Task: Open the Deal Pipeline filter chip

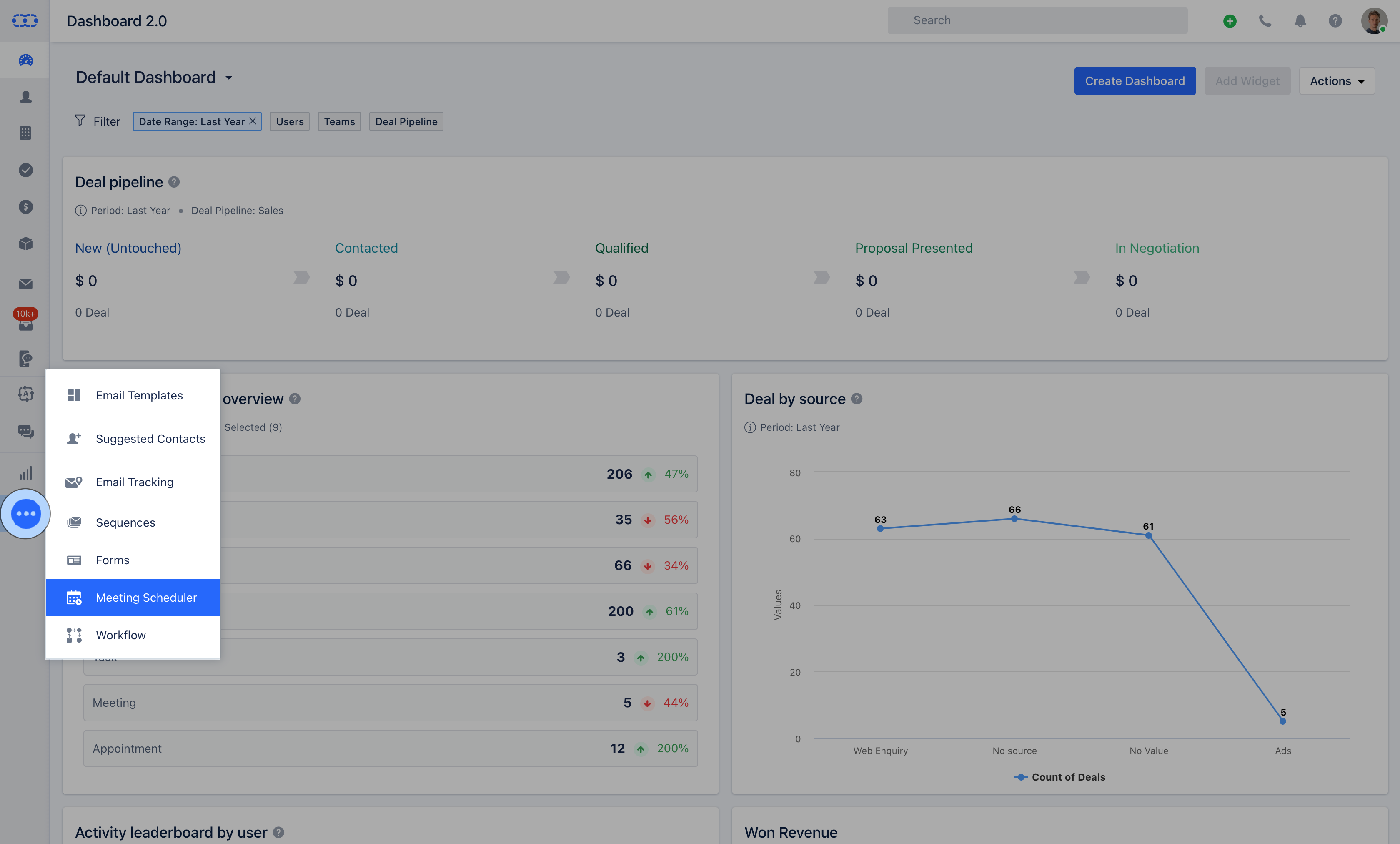Action: [406, 122]
